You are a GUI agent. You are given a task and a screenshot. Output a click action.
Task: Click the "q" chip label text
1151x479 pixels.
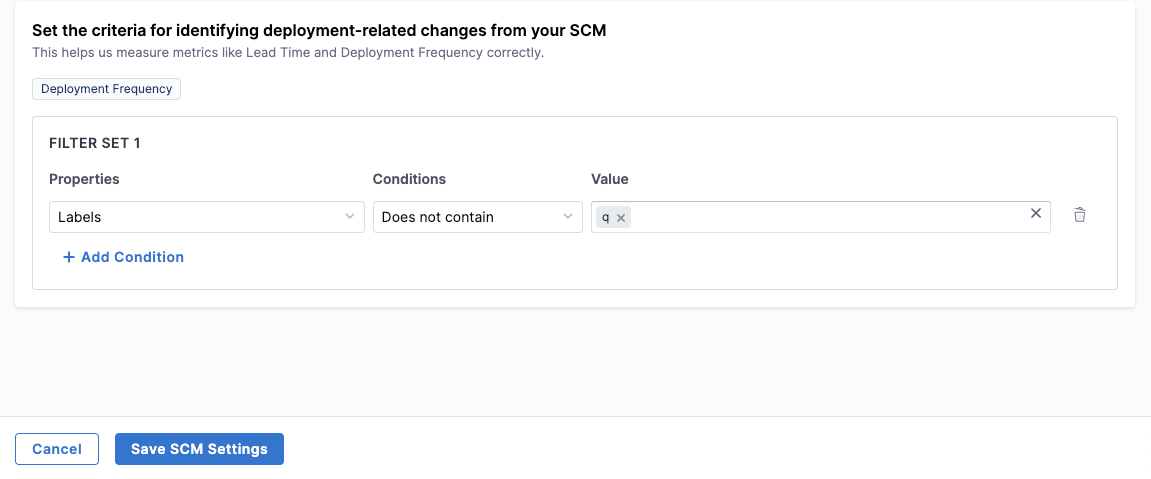pos(606,218)
